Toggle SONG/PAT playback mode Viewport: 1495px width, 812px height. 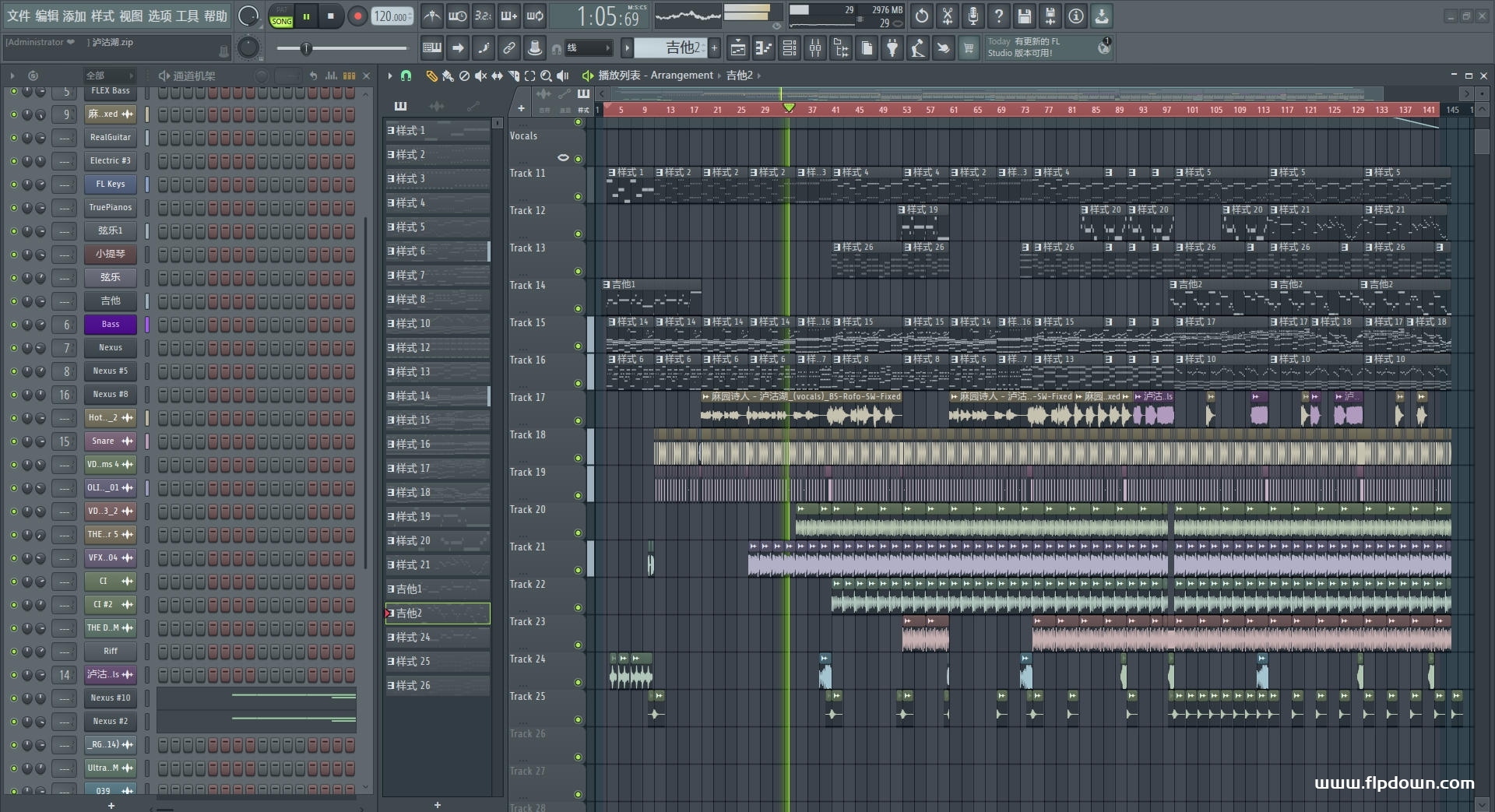tap(281, 16)
